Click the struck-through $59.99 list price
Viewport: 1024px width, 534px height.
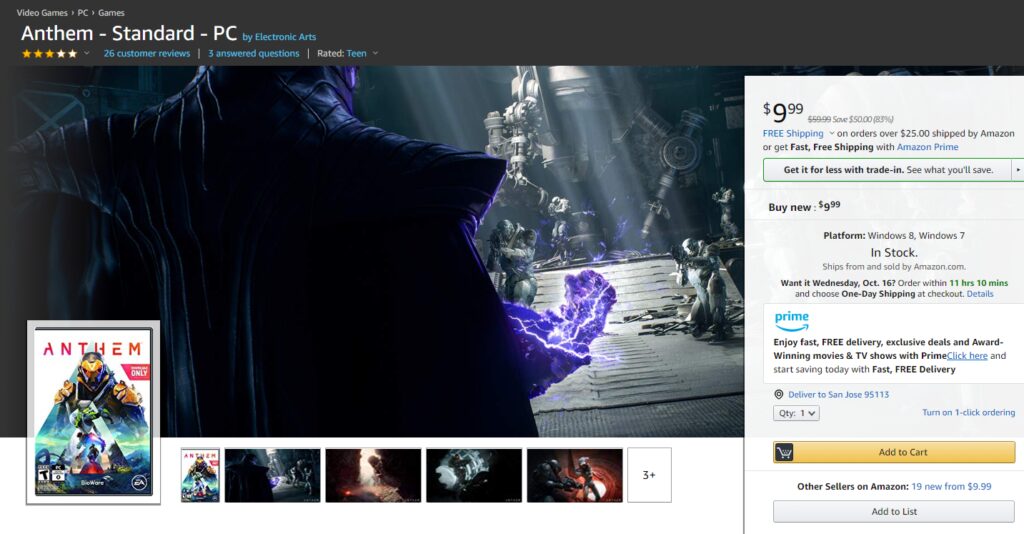pyautogui.click(x=819, y=119)
